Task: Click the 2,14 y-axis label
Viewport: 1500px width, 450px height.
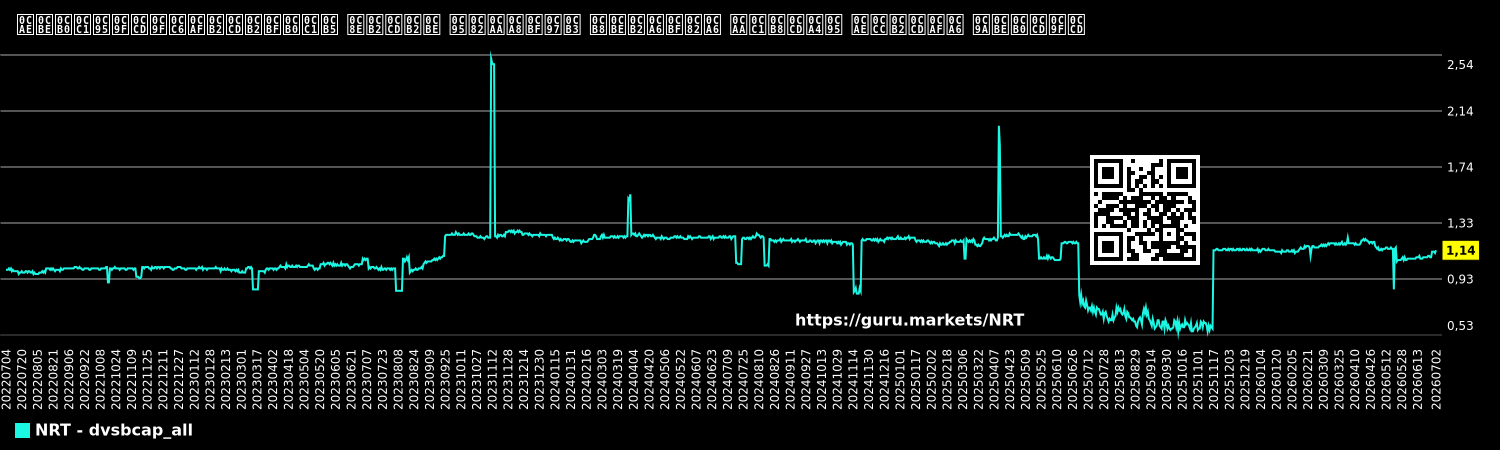Action: (1460, 111)
